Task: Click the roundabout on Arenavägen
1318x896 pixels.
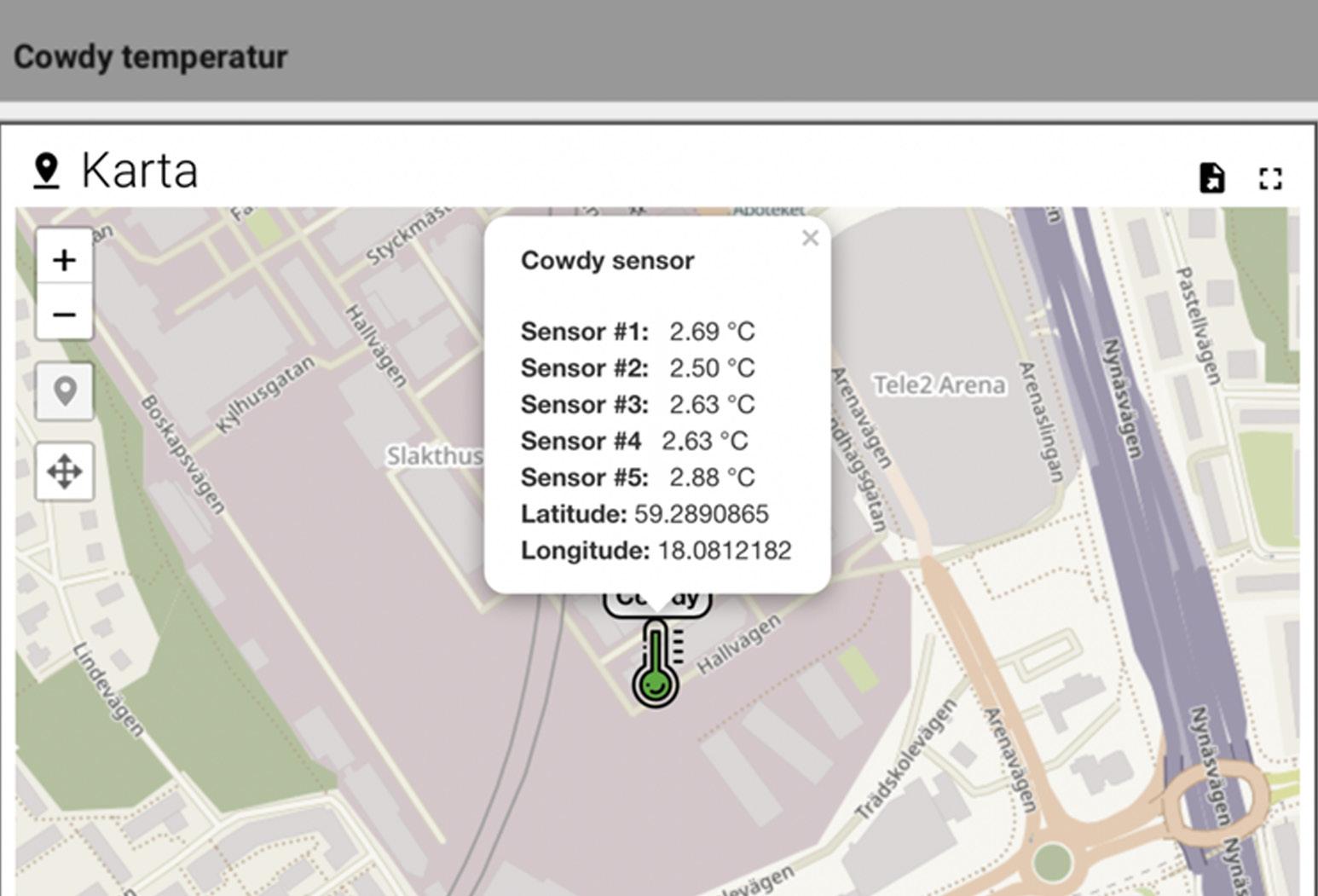Action: pos(1052,862)
